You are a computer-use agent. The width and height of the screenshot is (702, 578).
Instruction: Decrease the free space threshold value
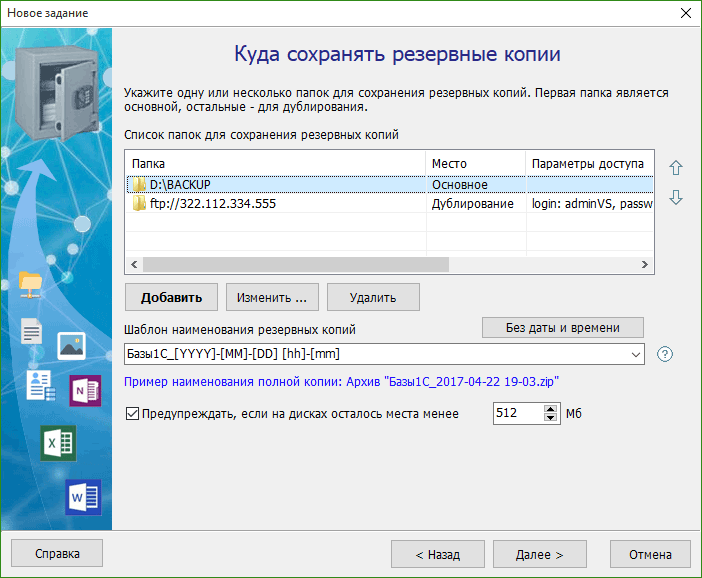tap(550, 419)
